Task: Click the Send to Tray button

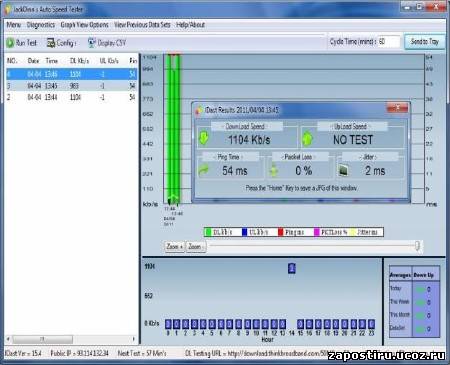Action: click(x=424, y=42)
